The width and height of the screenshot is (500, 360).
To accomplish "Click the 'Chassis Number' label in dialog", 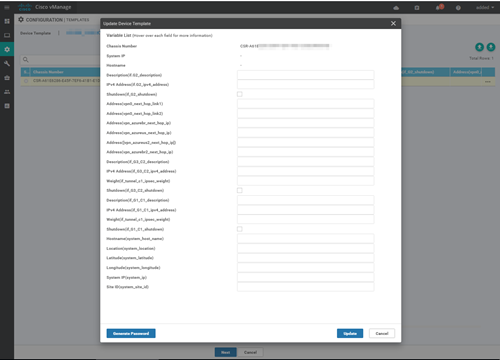I will (x=122, y=46).
